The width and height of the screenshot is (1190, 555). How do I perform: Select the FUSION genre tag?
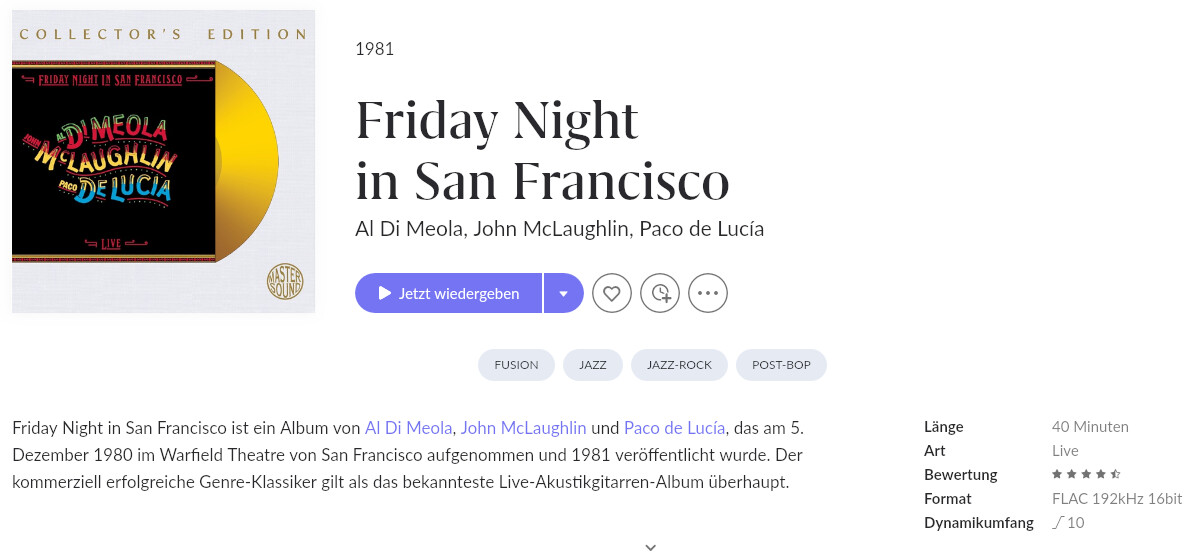(516, 365)
